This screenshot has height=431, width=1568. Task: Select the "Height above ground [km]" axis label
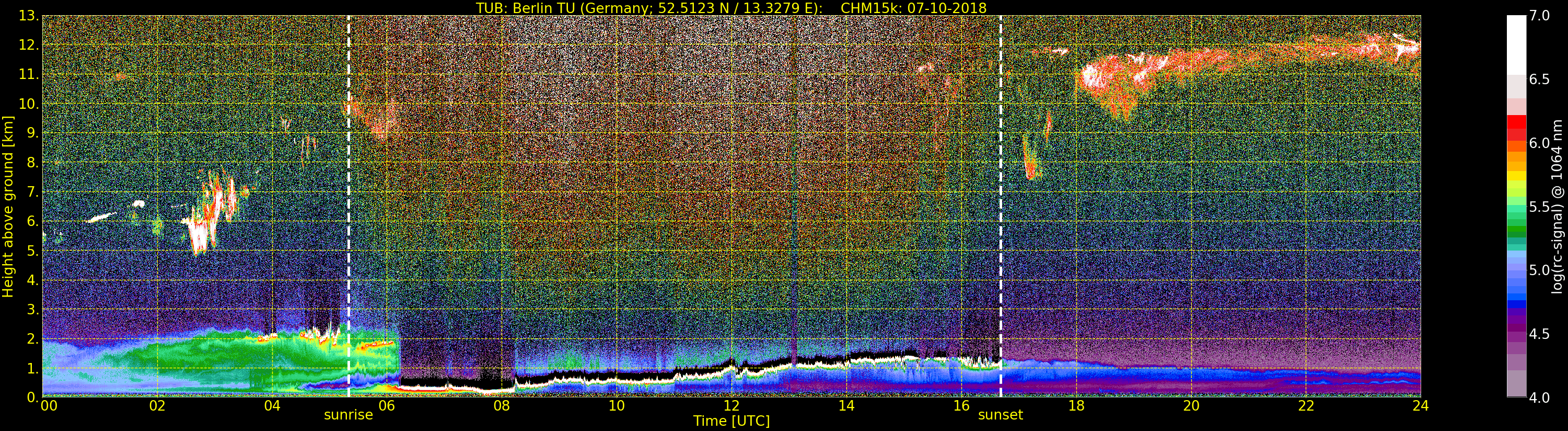[8, 206]
